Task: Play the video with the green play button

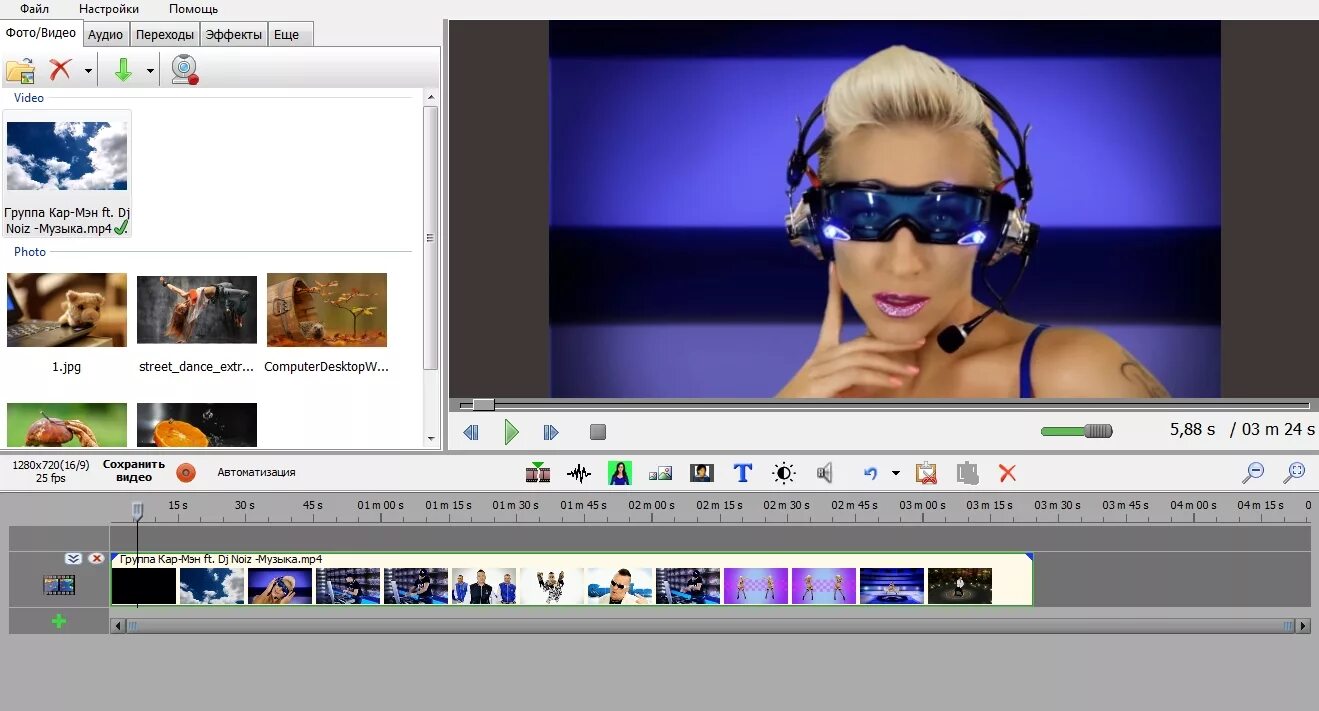Action: pos(511,432)
